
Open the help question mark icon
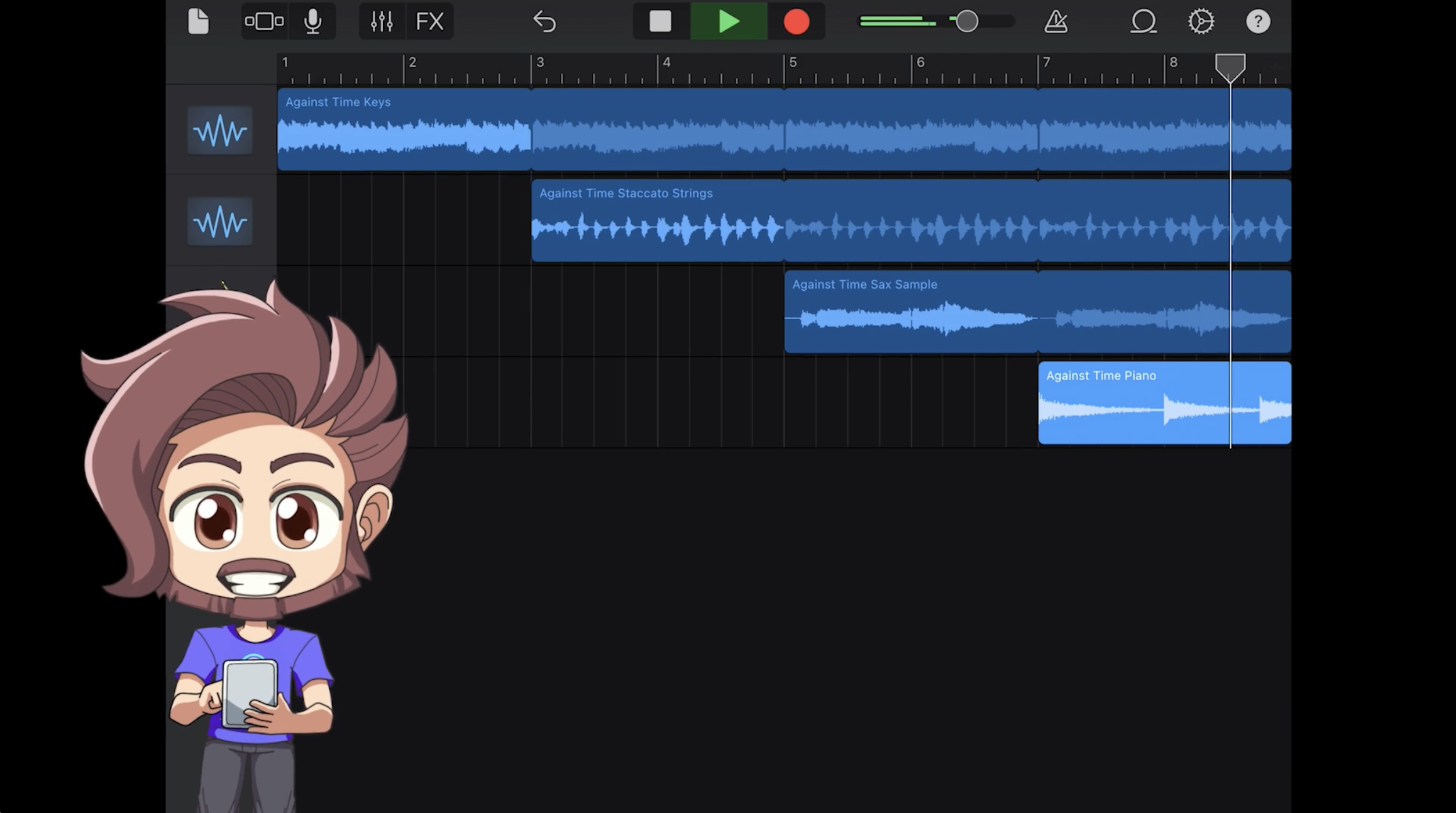tap(1258, 21)
